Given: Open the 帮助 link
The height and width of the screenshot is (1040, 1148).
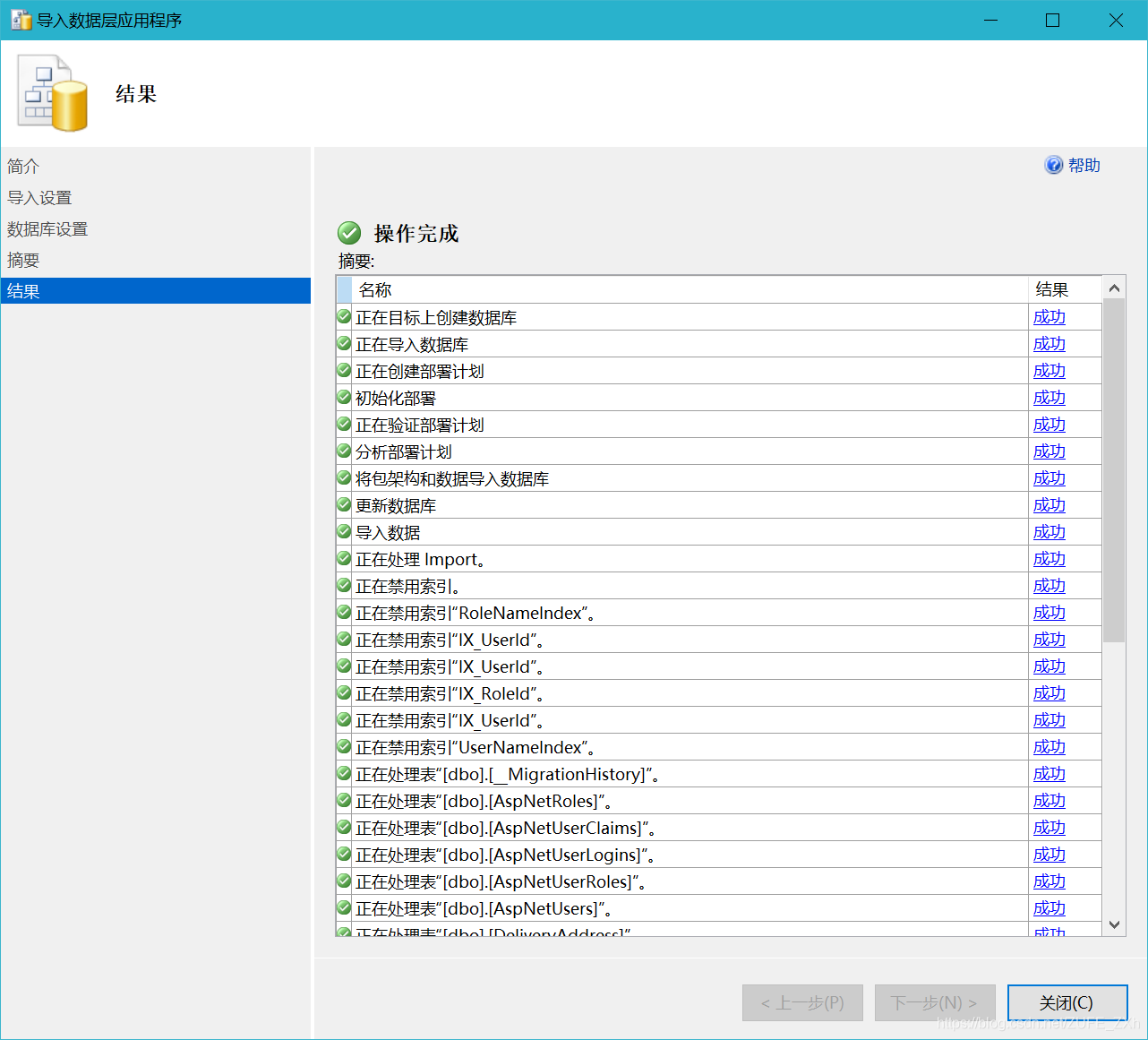Looking at the screenshot, I should tap(1084, 166).
